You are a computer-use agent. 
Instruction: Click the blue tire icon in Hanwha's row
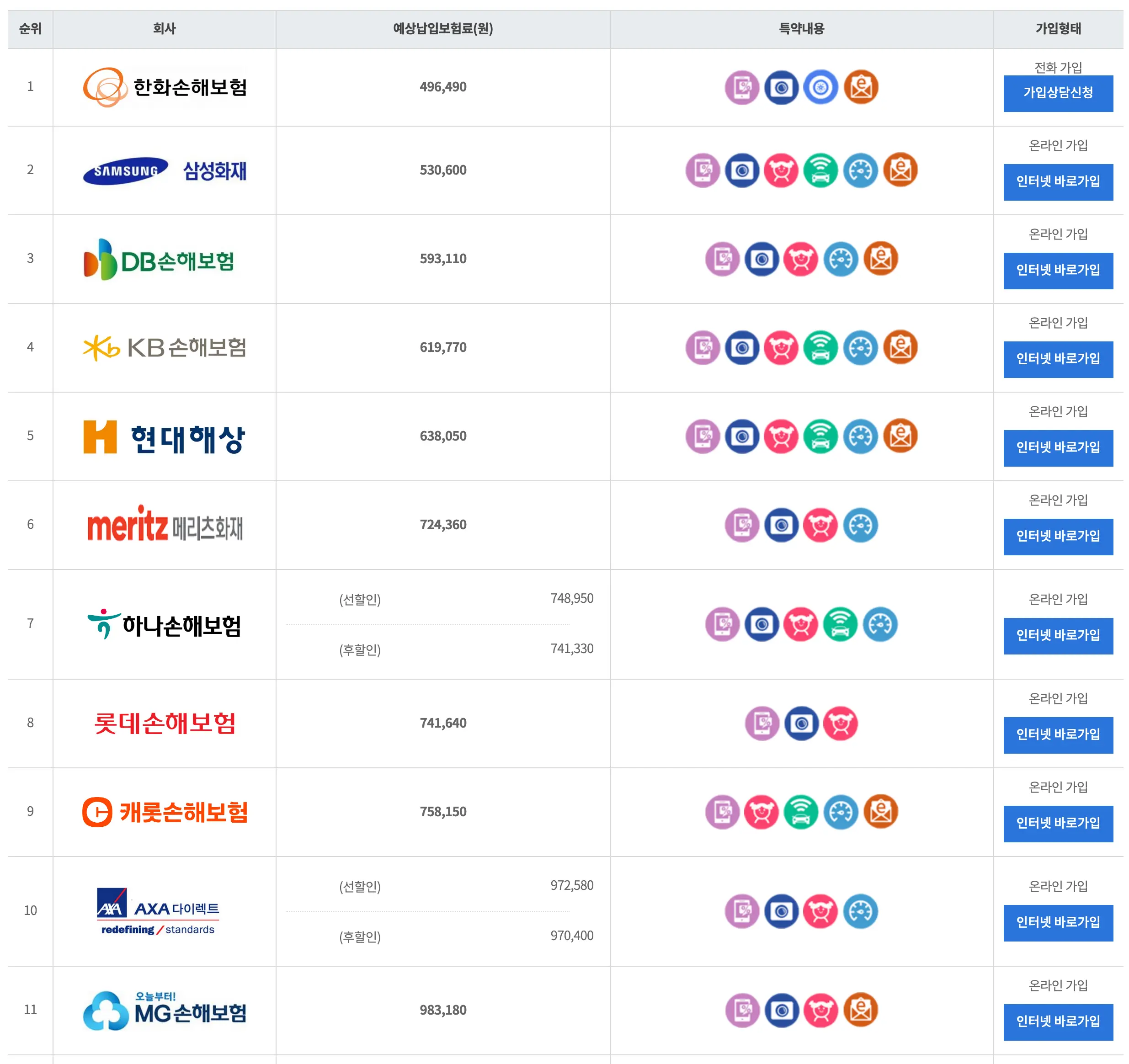click(820, 87)
